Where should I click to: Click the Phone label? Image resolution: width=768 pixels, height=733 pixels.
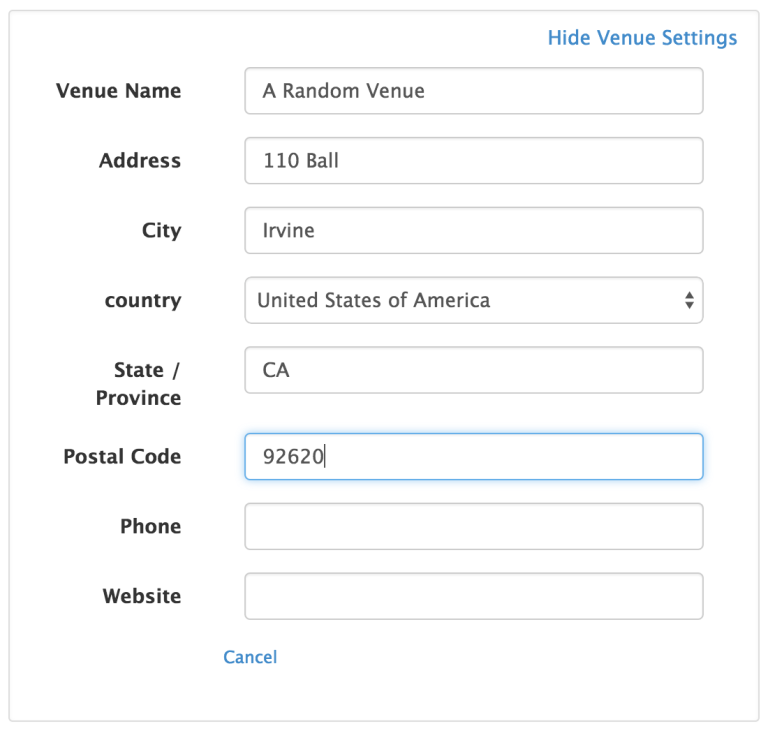pos(150,527)
